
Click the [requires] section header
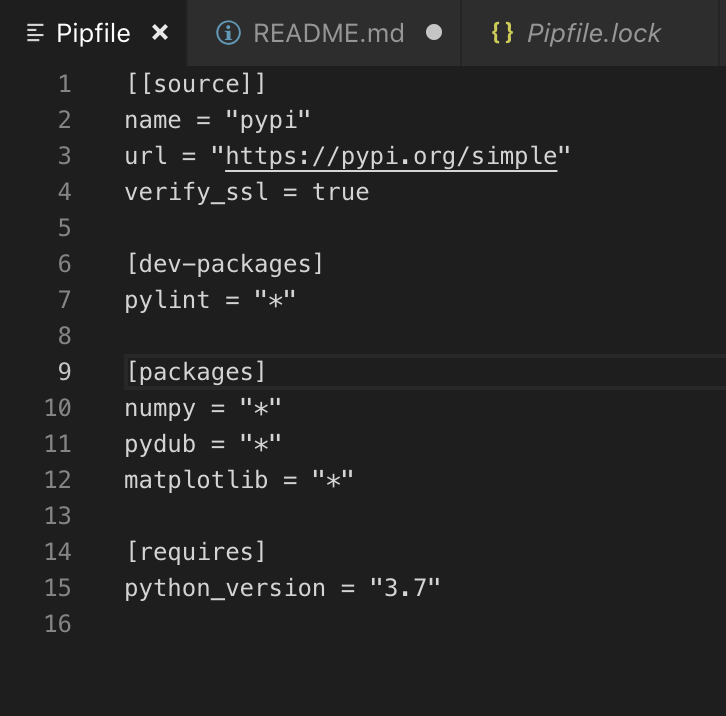tap(196, 552)
